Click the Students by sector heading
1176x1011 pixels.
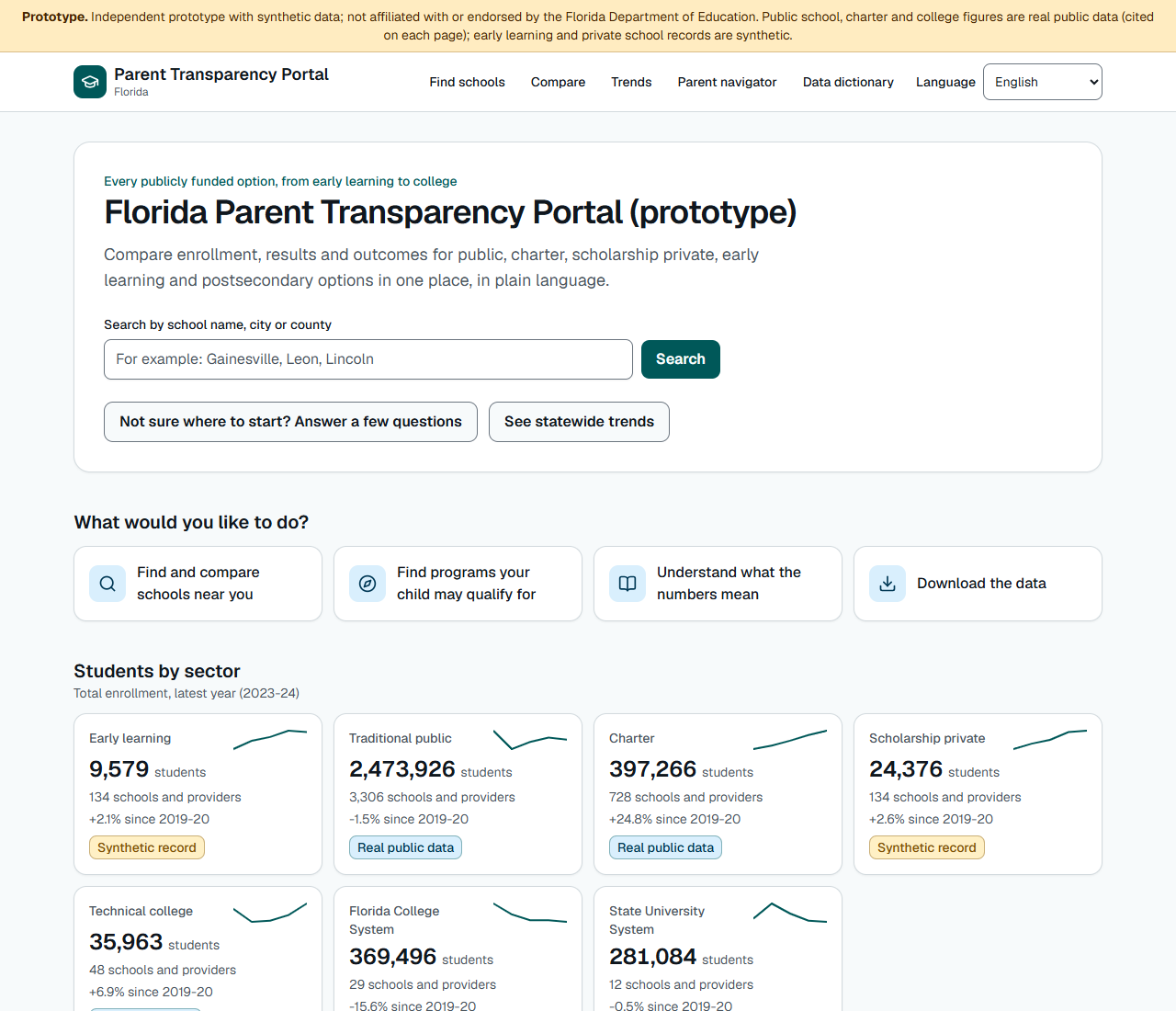(x=157, y=671)
